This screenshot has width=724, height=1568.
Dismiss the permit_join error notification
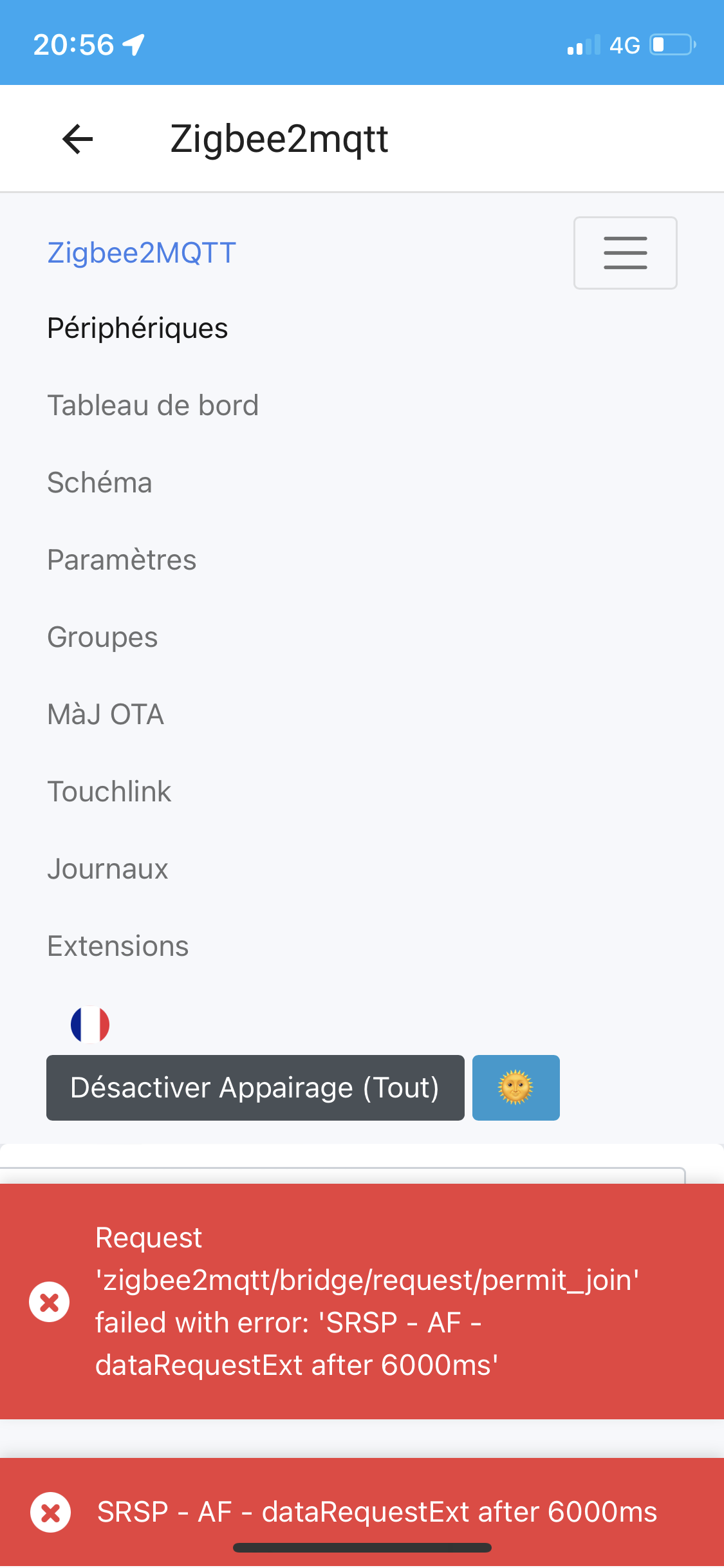pyautogui.click(x=50, y=1300)
